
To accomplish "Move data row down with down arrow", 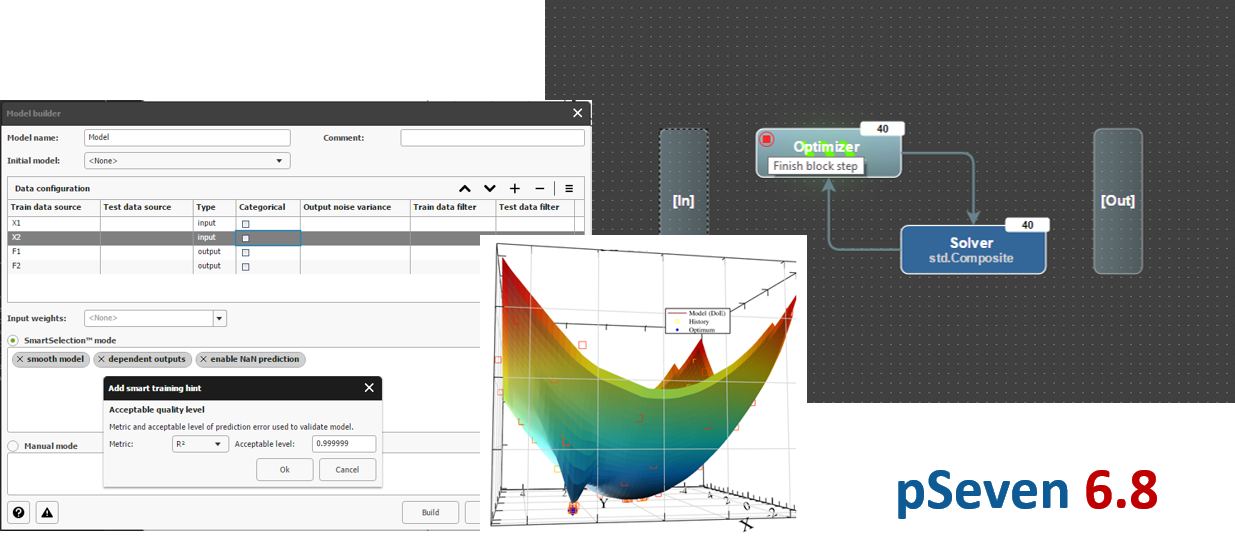I will [x=490, y=188].
